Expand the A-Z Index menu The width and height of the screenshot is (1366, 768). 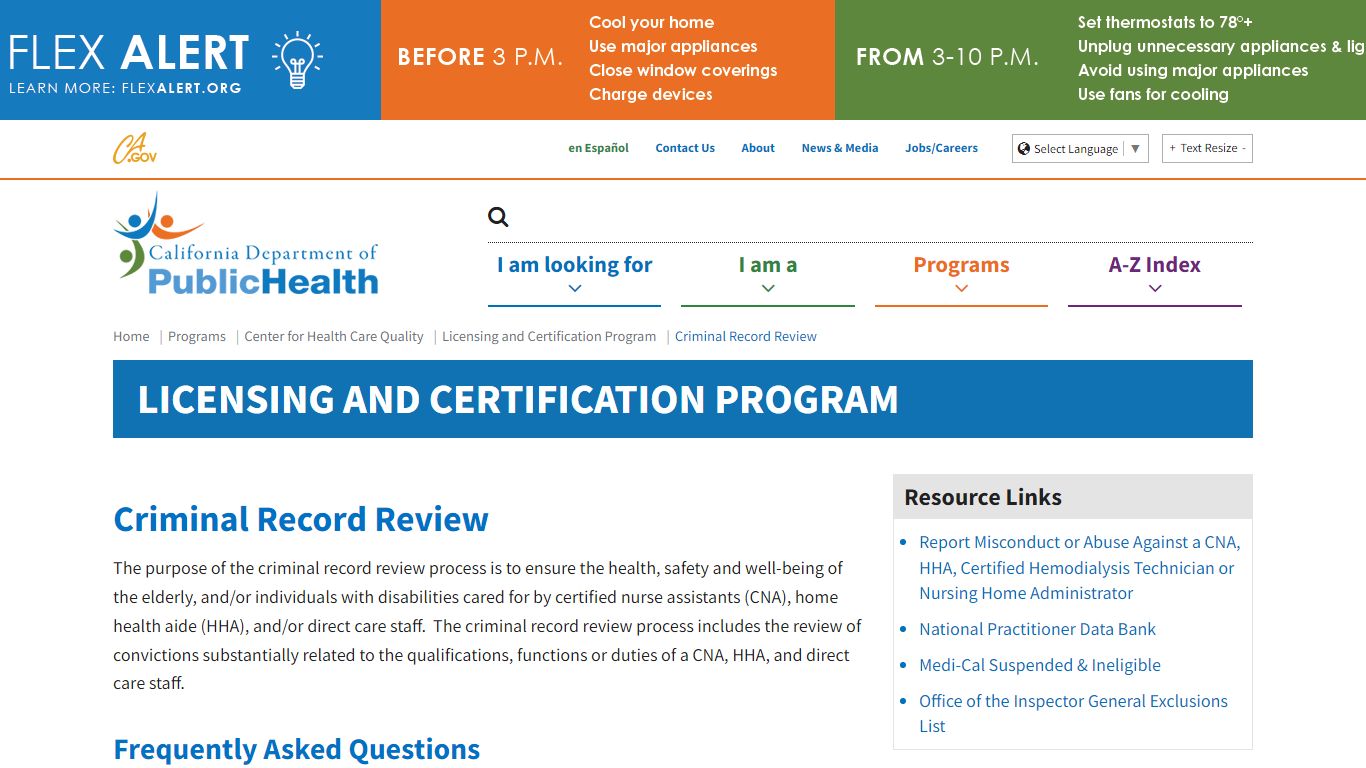1155,275
